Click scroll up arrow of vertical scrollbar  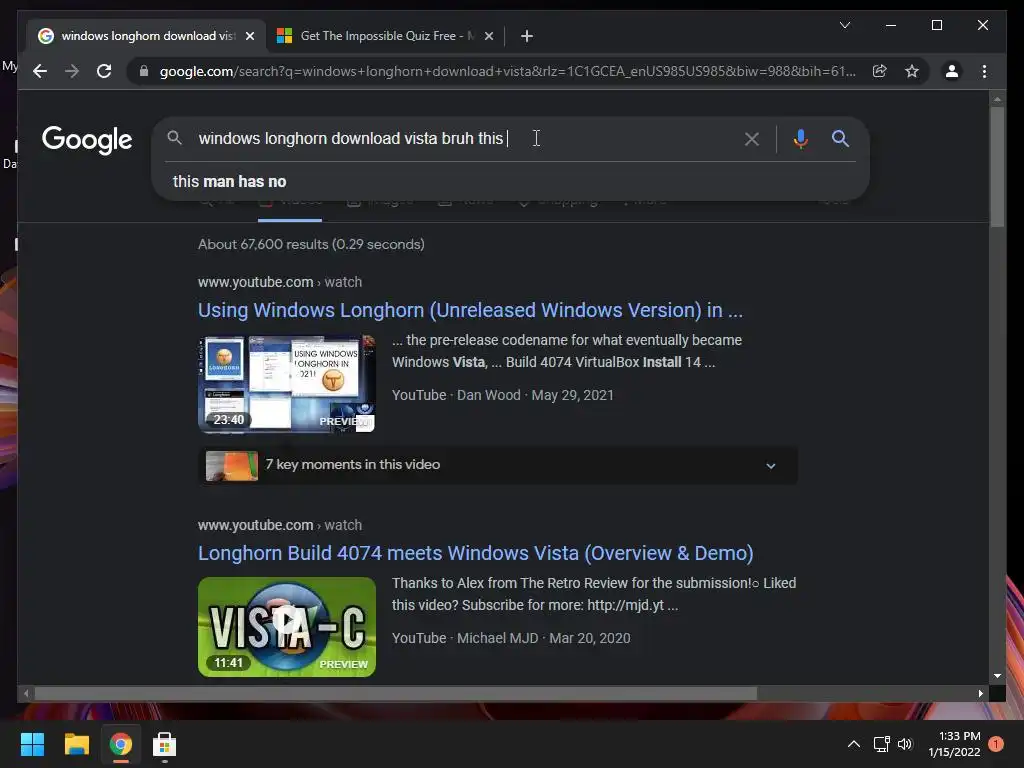[x=997, y=99]
